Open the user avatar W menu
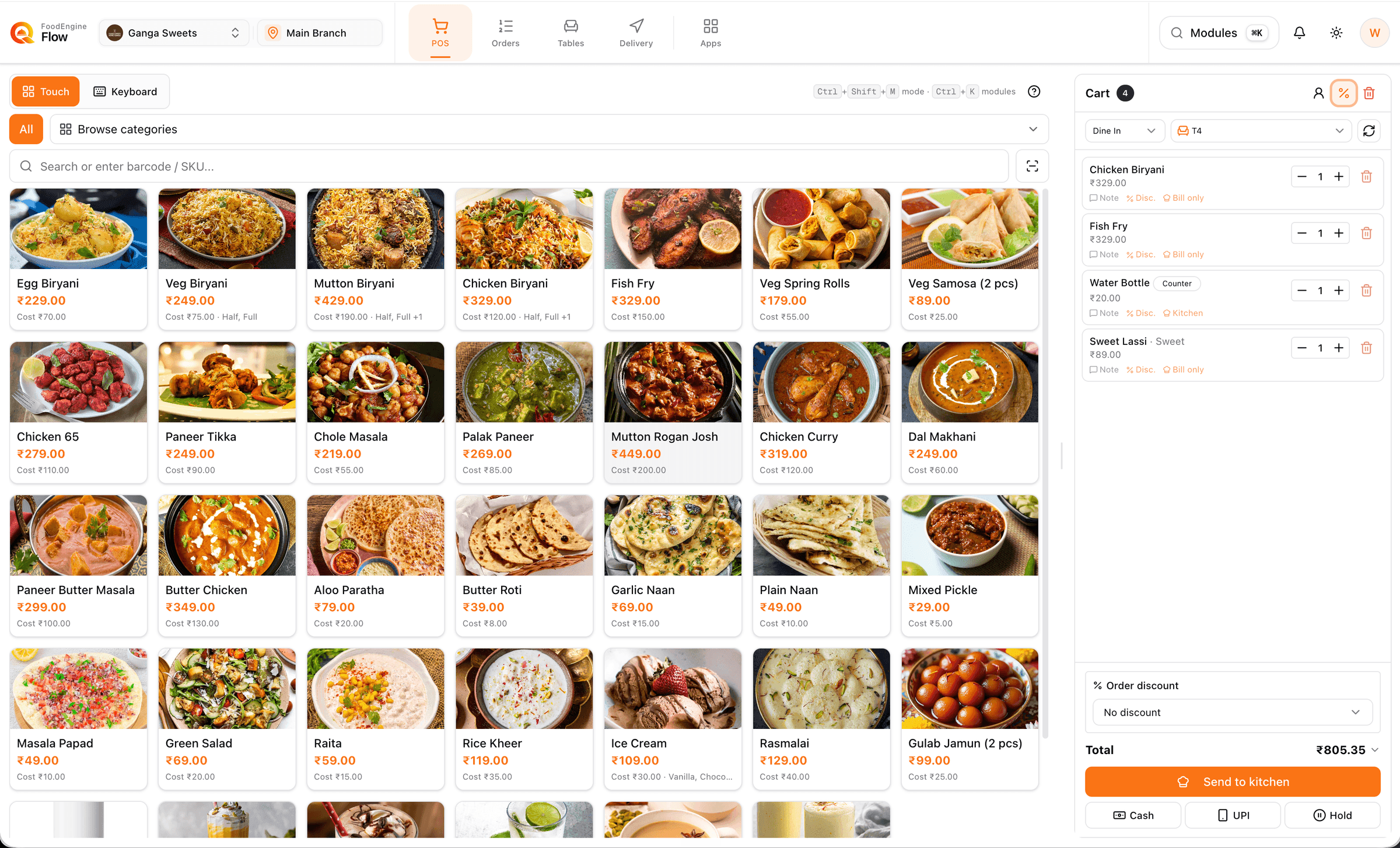Screen dimensions: 1400x848 point(1374,33)
